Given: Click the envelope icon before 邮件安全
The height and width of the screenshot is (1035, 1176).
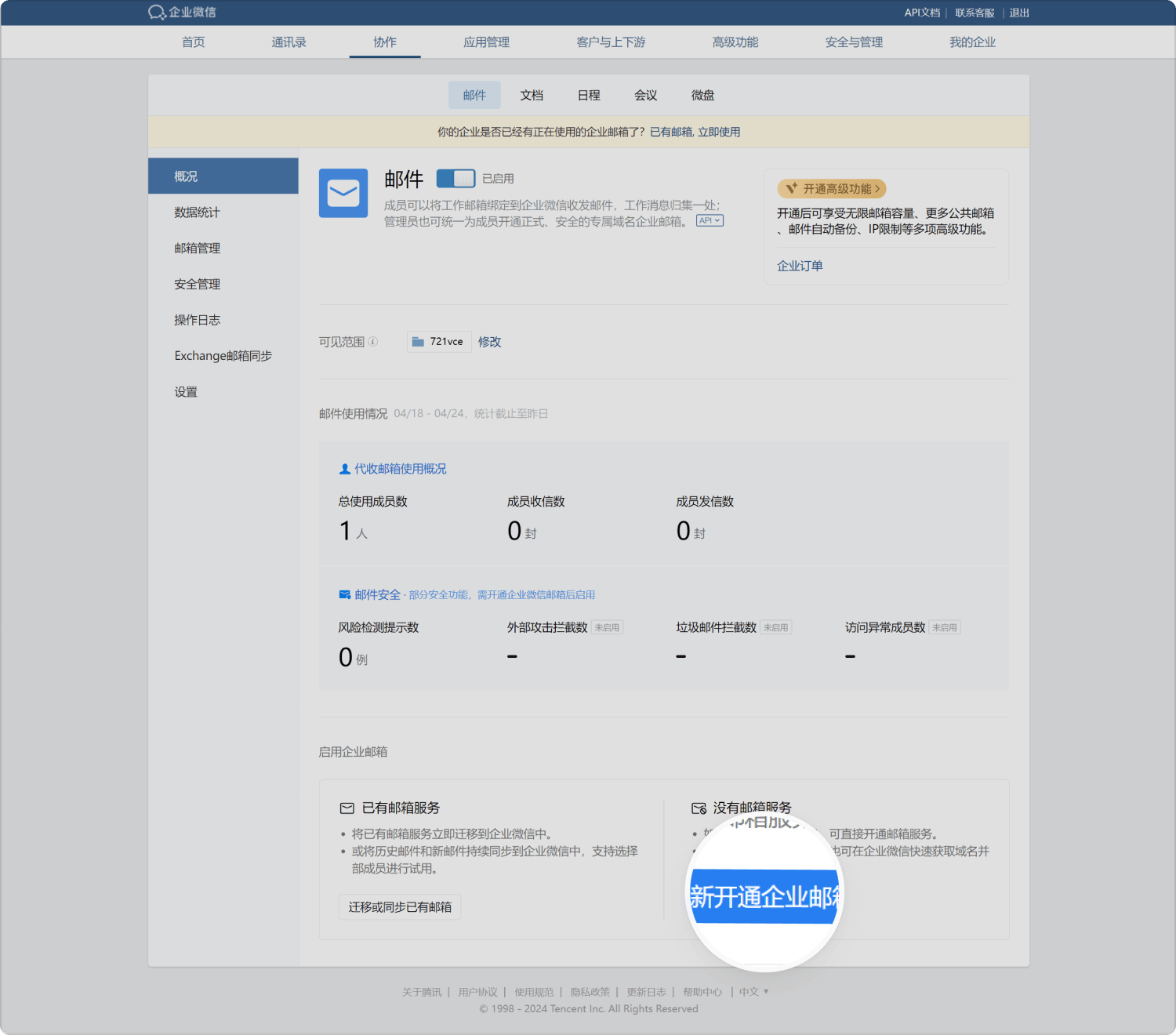Looking at the screenshot, I should click(344, 594).
